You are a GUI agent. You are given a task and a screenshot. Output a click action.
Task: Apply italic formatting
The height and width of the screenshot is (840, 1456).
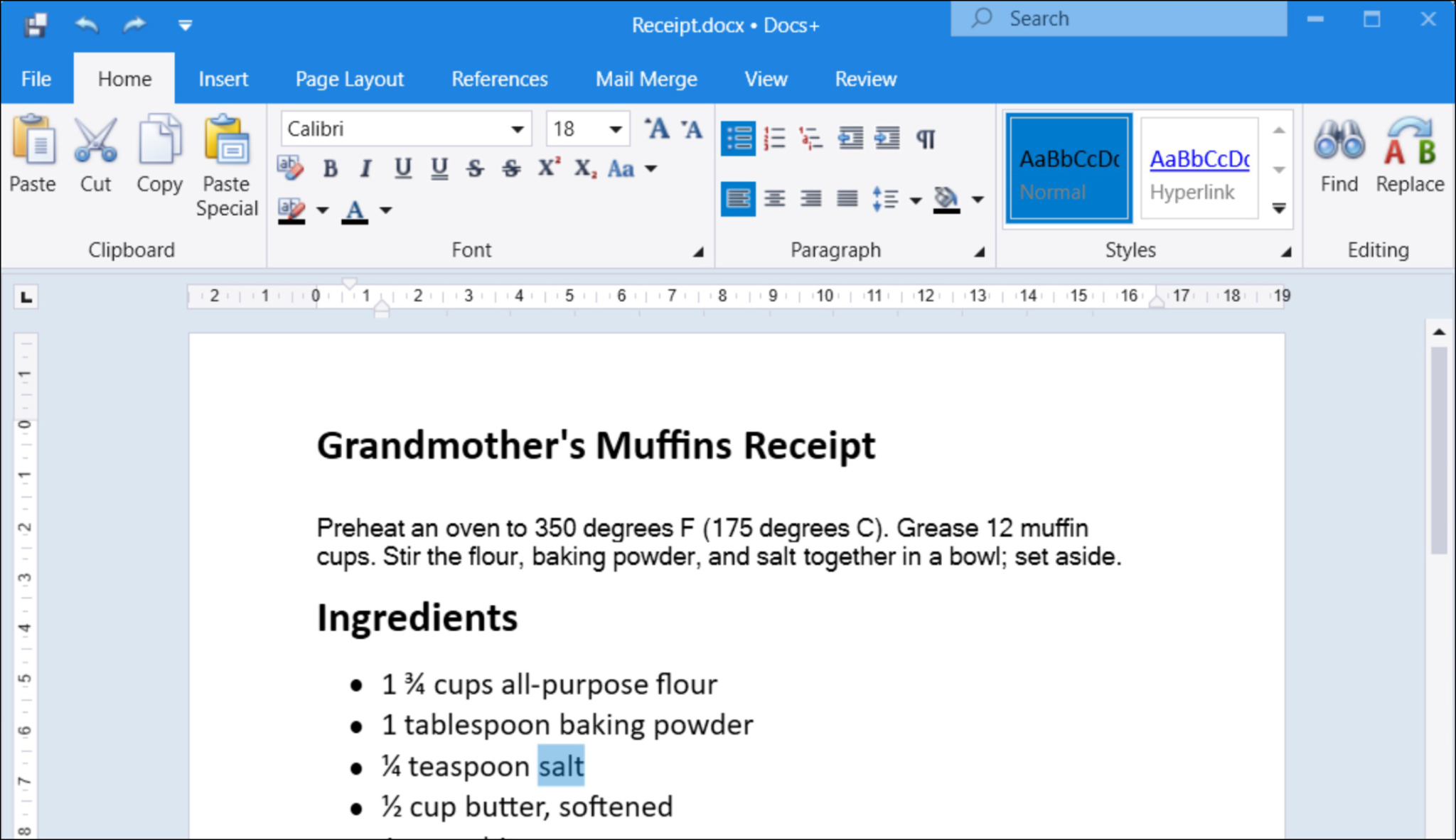click(x=365, y=168)
